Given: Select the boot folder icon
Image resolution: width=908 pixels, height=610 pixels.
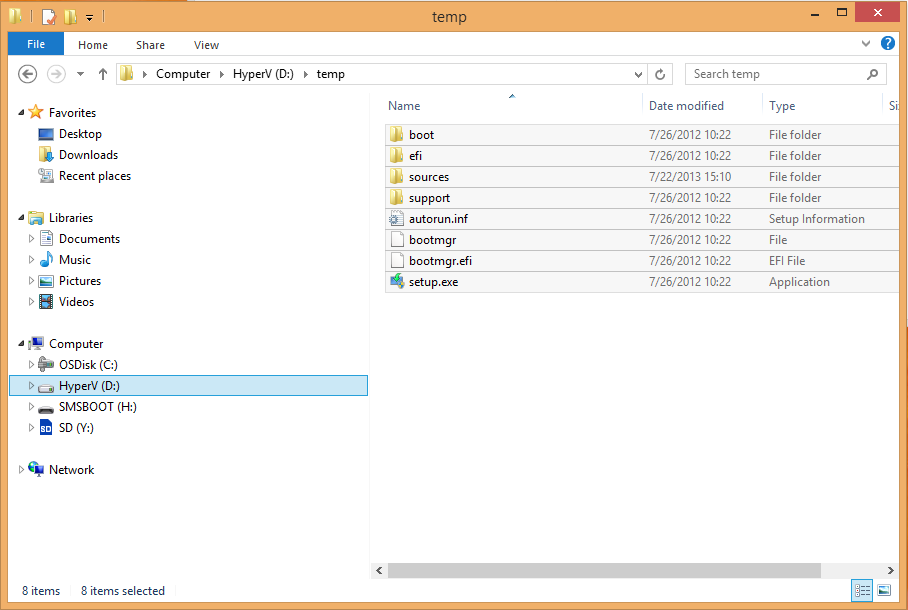Looking at the screenshot, I should (397, 134).
